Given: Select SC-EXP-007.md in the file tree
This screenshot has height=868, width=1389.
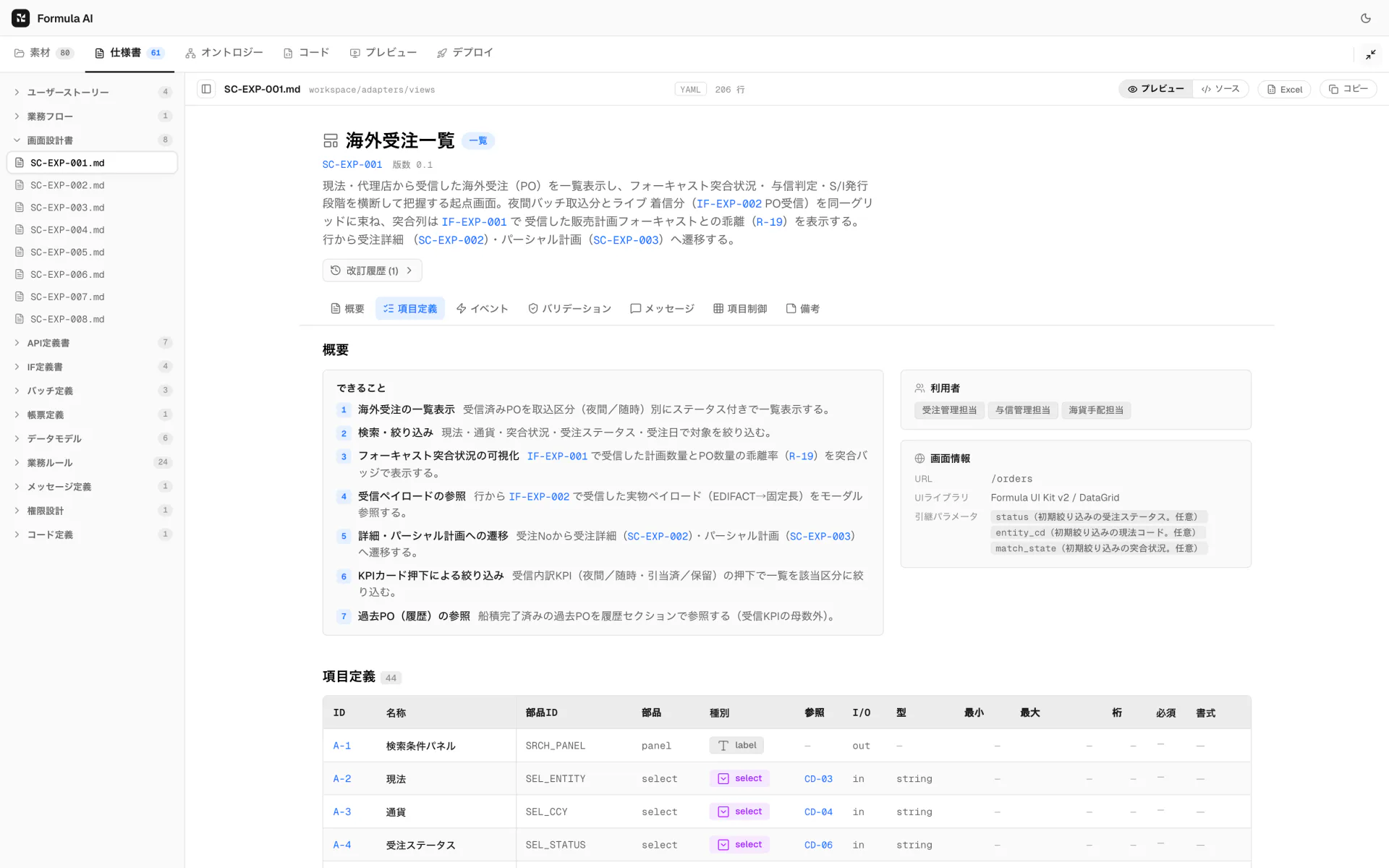Looking at the screenshot, I should (93, 297).
